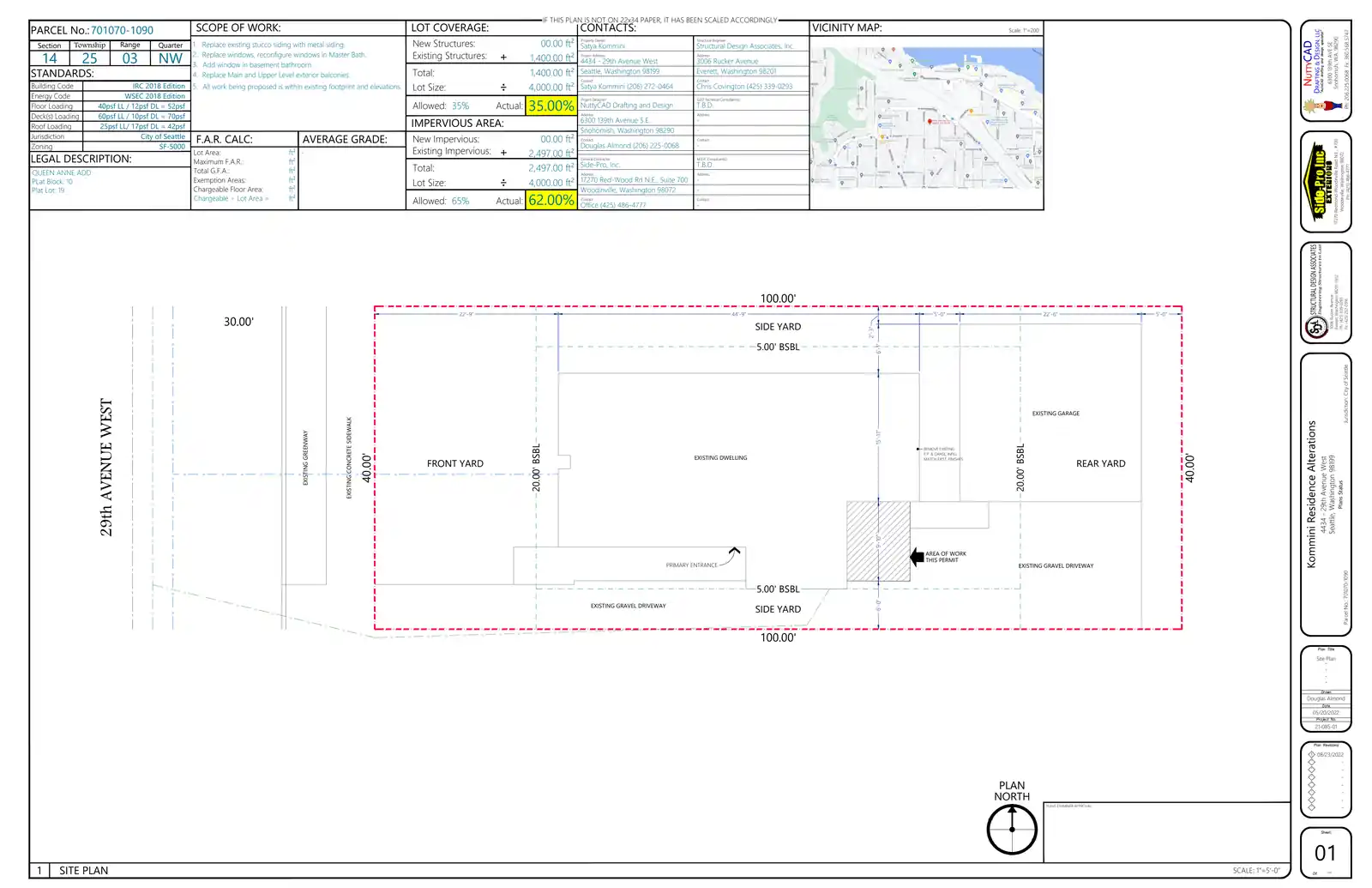Click the yellow 35.00% lot coverage value
The image size is (1372, 888).
click(x=551, y=106)
